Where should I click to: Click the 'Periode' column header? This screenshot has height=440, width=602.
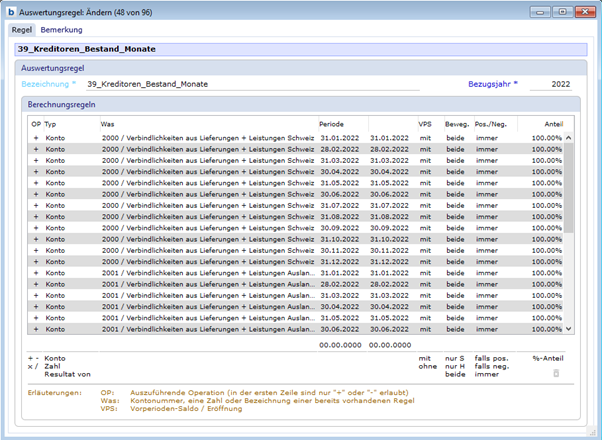pos(331,123)
